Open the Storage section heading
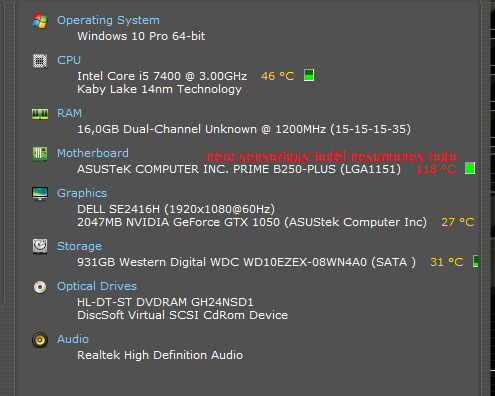Viewport: 495px width, 396px height. tap(79, 246)
